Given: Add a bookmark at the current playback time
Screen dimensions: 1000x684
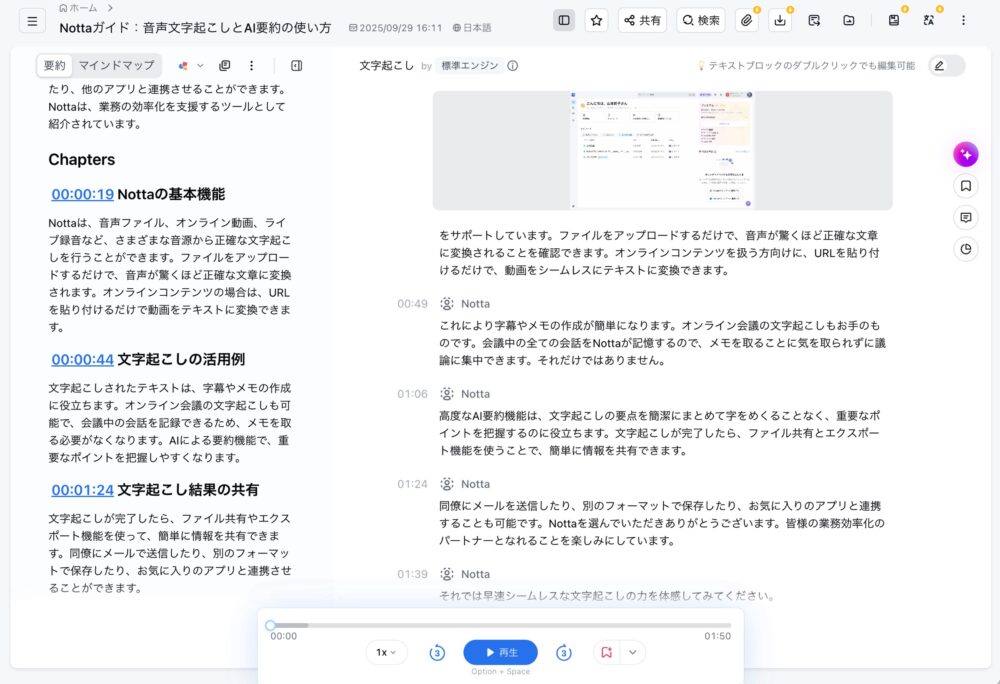Looking at the screenshot, I should 606,653.
